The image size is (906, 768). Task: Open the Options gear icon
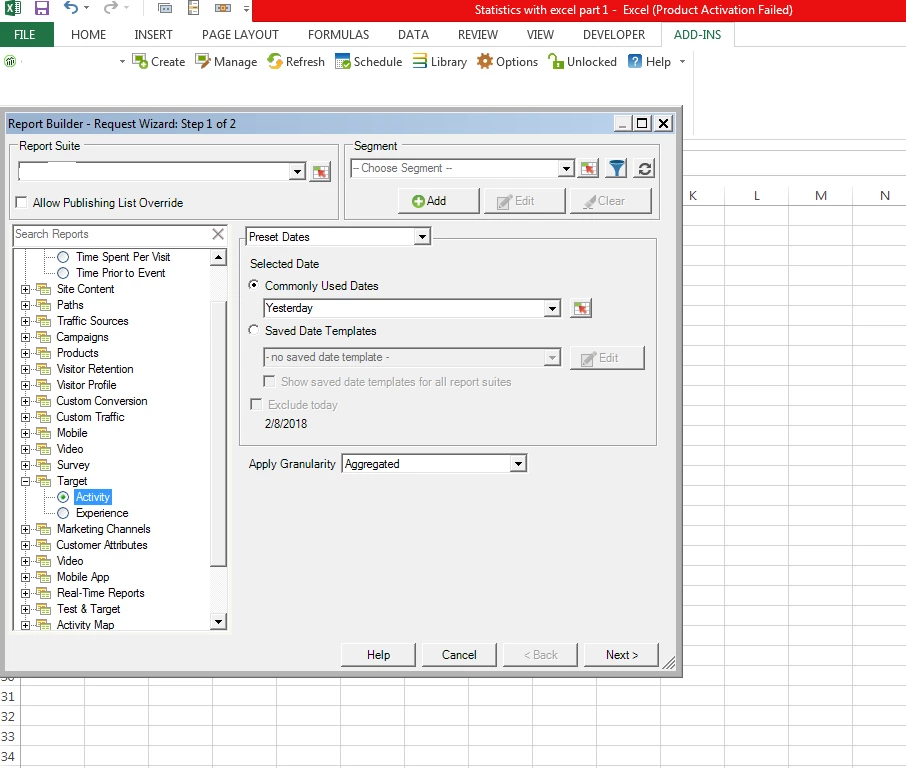click(x=485, y=61)
